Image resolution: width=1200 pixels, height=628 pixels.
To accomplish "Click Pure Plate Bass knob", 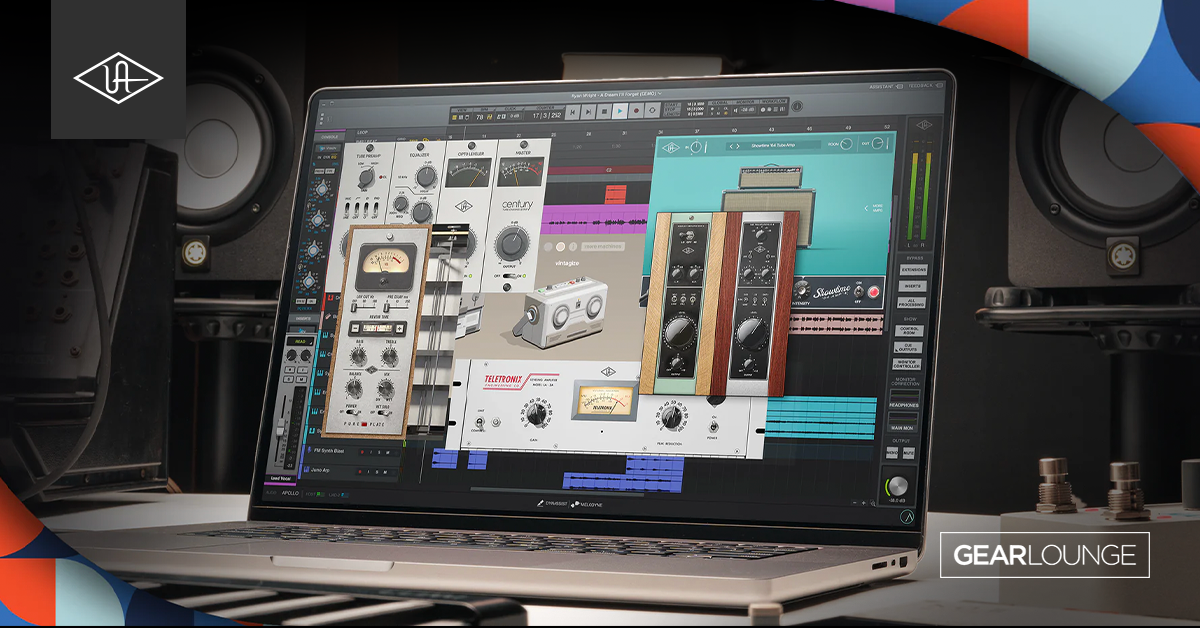I will click(x=358, y=356).
